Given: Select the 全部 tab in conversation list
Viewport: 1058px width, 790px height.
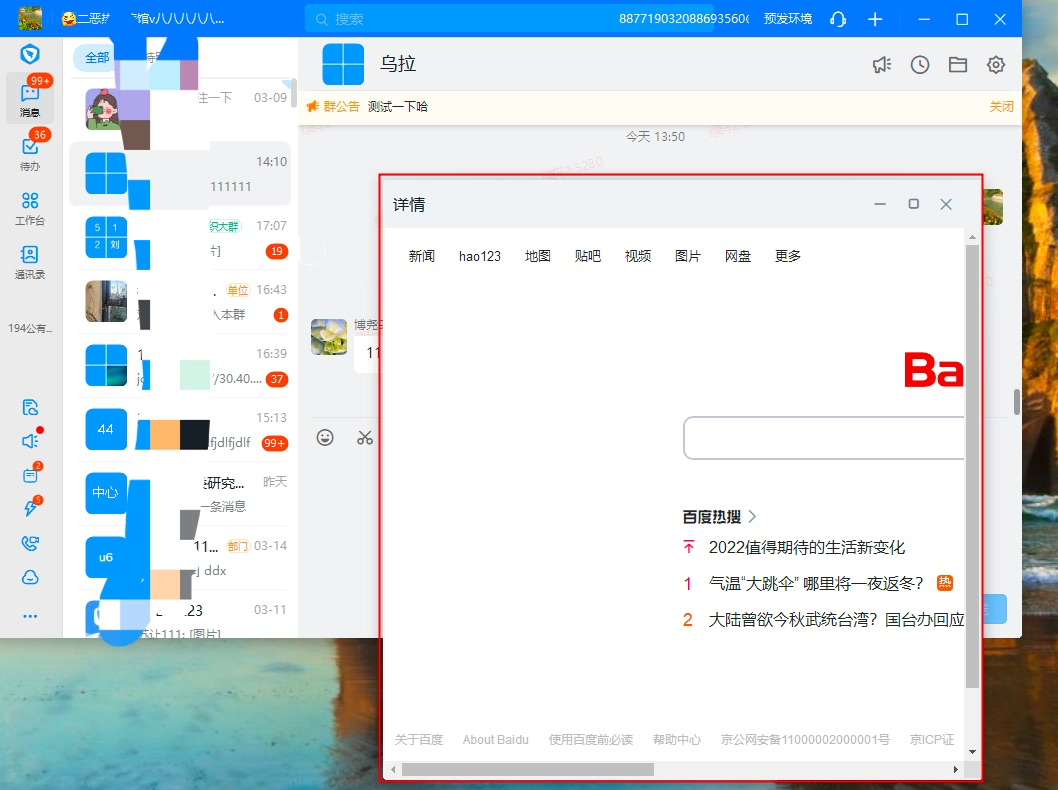Looking at the screenshot, I should point(97,58).
